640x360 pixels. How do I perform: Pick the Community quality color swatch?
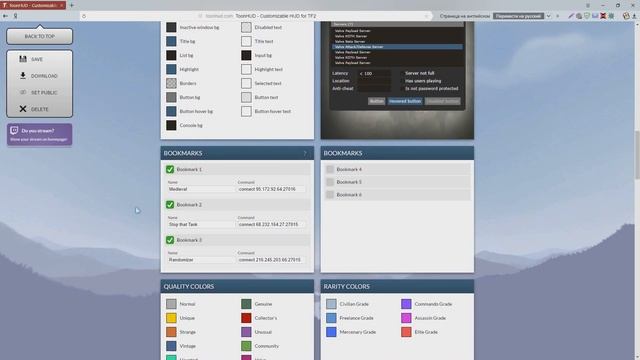click(246, 346)
